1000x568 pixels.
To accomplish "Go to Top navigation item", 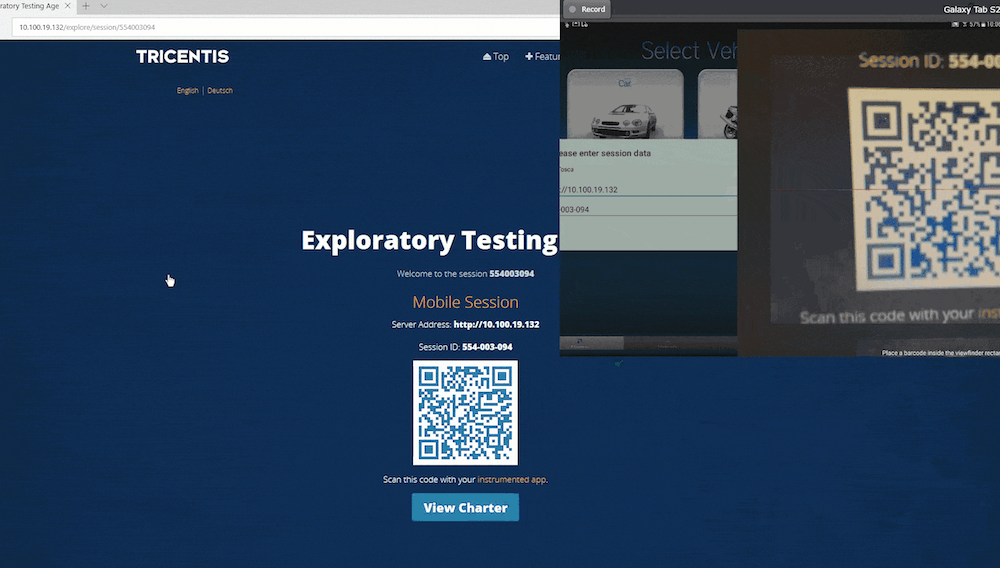I will click(496, 57).
